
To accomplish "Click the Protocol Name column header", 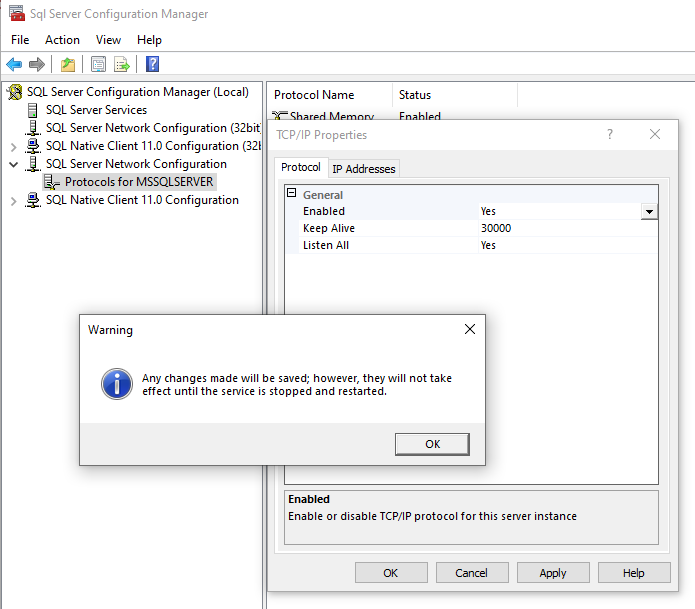I will pyautogui.click(x=330, y=95).
